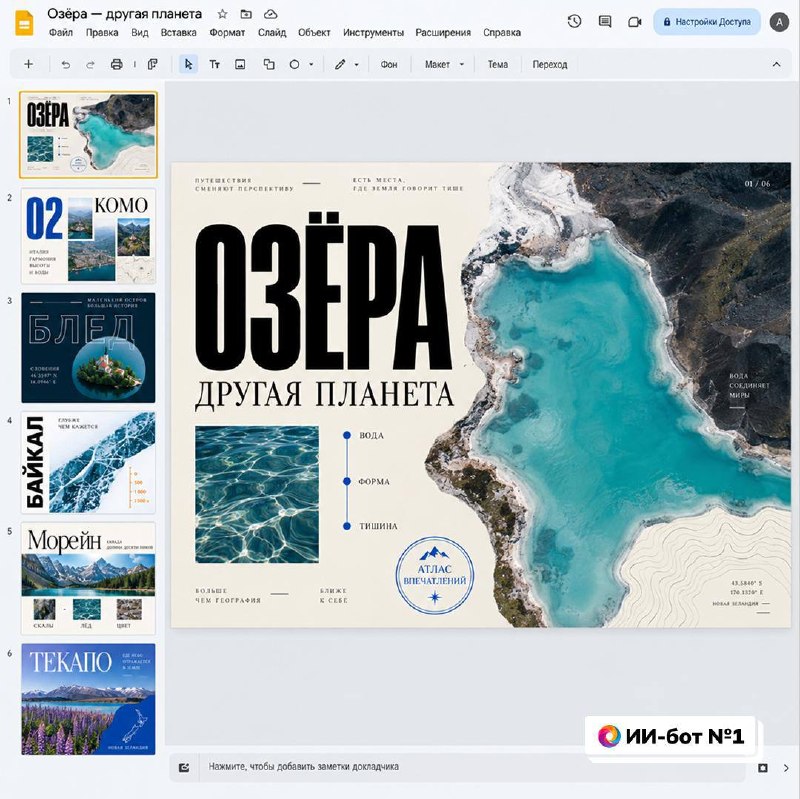Image resolution: width=800 pixels, height=799 pixels.
Task: Open the Формат menu
Action: (x=227, y=33)
